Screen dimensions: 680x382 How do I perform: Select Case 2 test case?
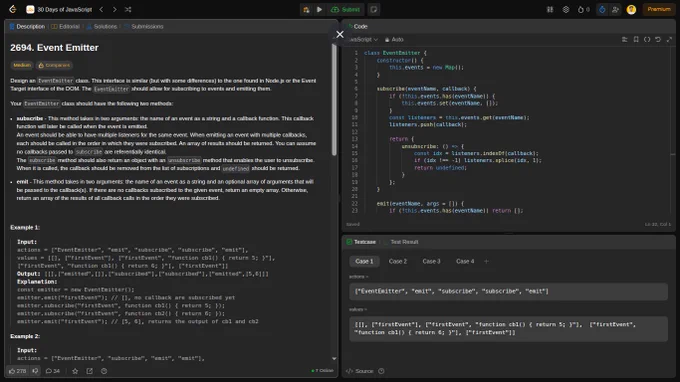398,261
